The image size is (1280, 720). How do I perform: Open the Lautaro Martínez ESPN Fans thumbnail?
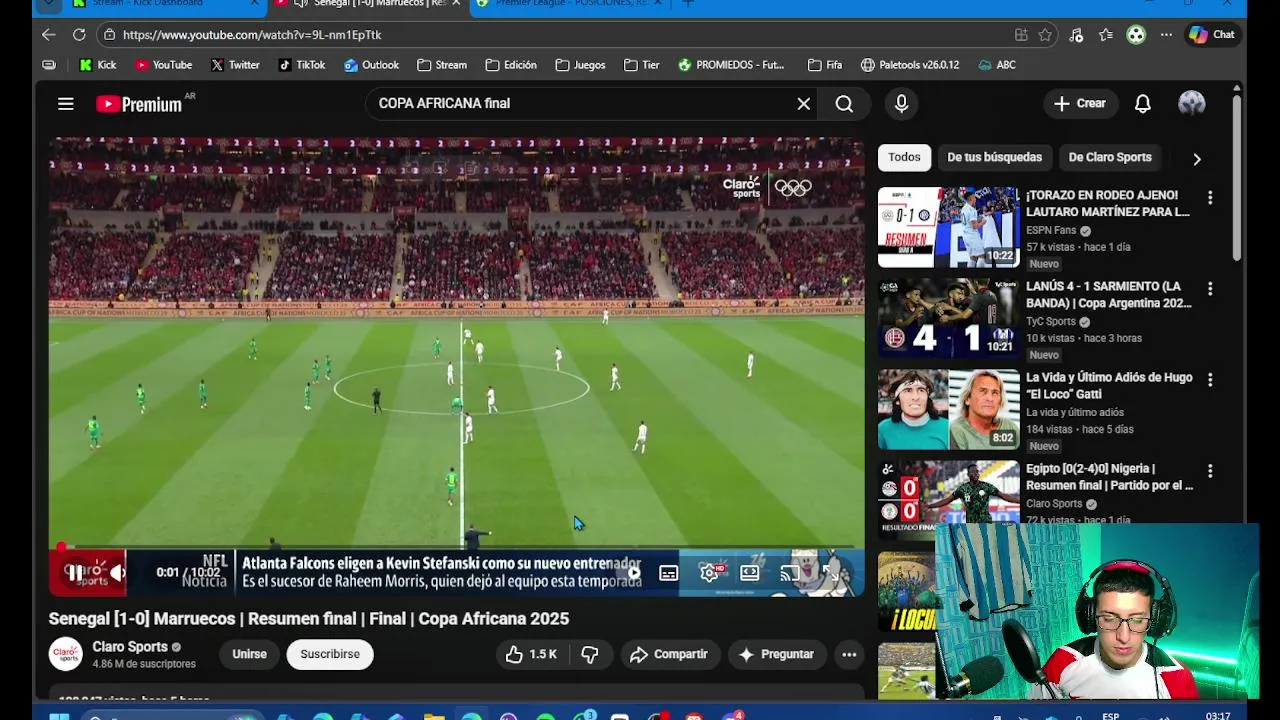click(948, 227)
